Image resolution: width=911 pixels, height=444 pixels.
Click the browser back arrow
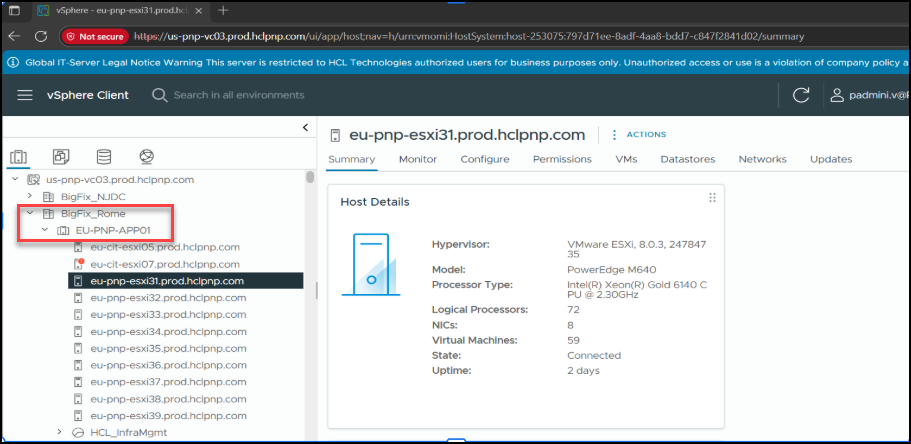14,36
